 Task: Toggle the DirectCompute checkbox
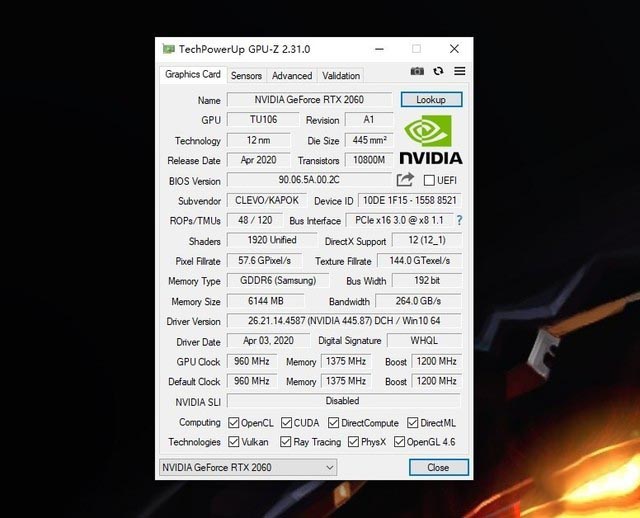(x=333, y=423)
